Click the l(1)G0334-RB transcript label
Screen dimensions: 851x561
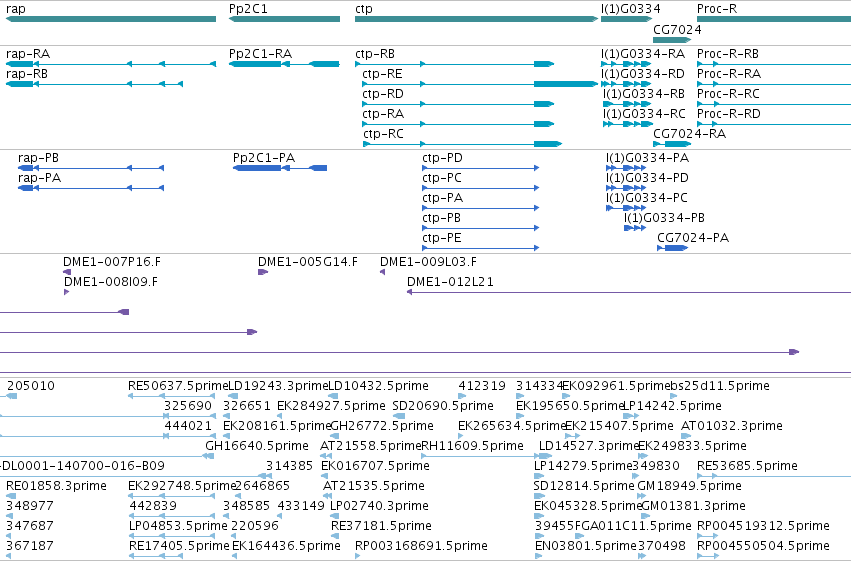pyautogui.click(x=644, y=94)
